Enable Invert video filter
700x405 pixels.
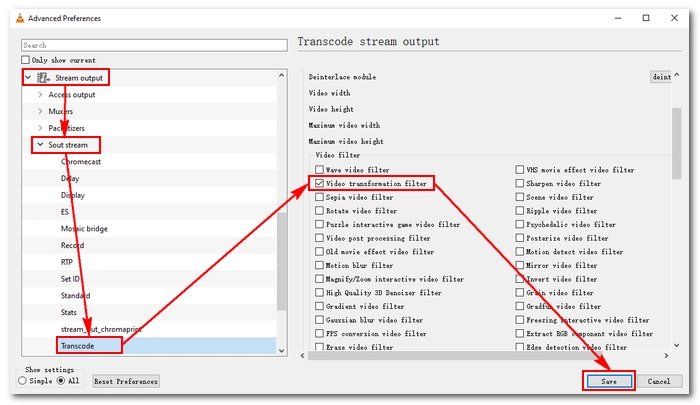[520, 279]
